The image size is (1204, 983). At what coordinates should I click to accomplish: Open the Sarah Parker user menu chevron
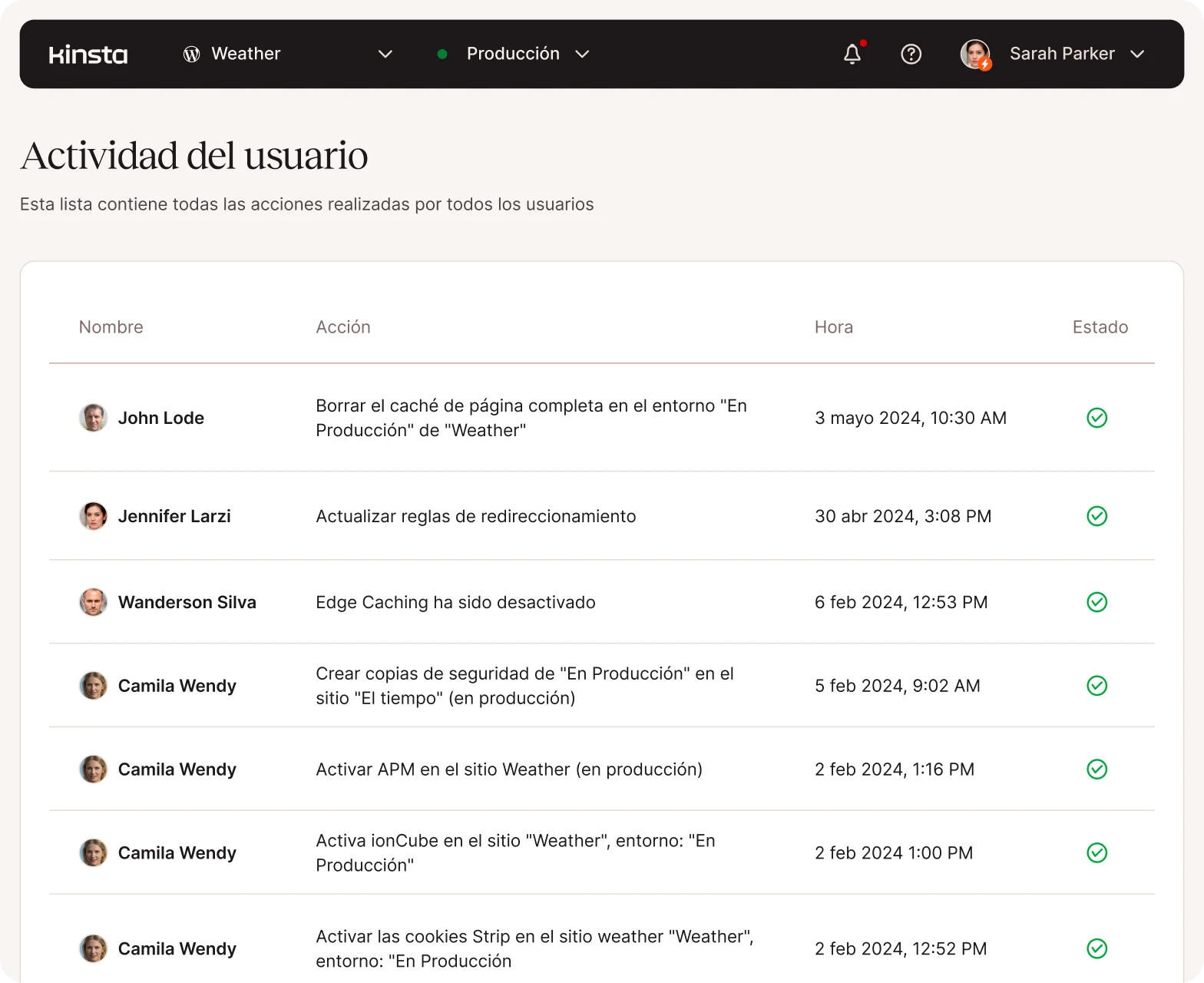pos(1137,54)
